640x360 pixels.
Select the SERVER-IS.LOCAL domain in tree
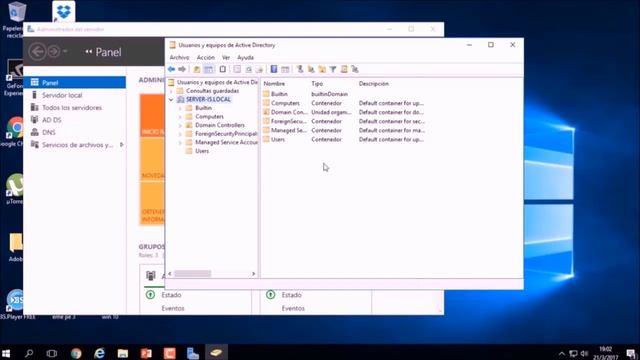208,100
